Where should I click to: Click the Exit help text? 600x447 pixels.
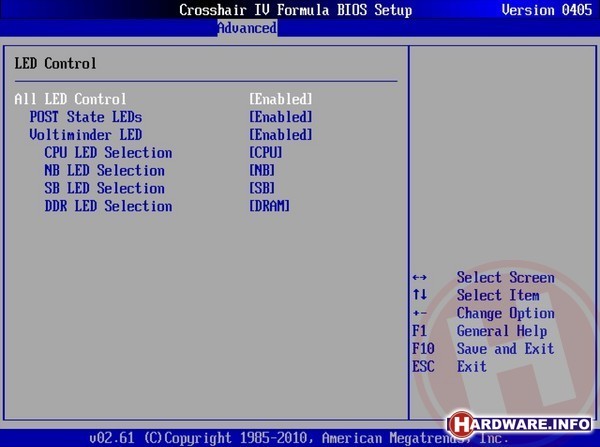[472, 367]
